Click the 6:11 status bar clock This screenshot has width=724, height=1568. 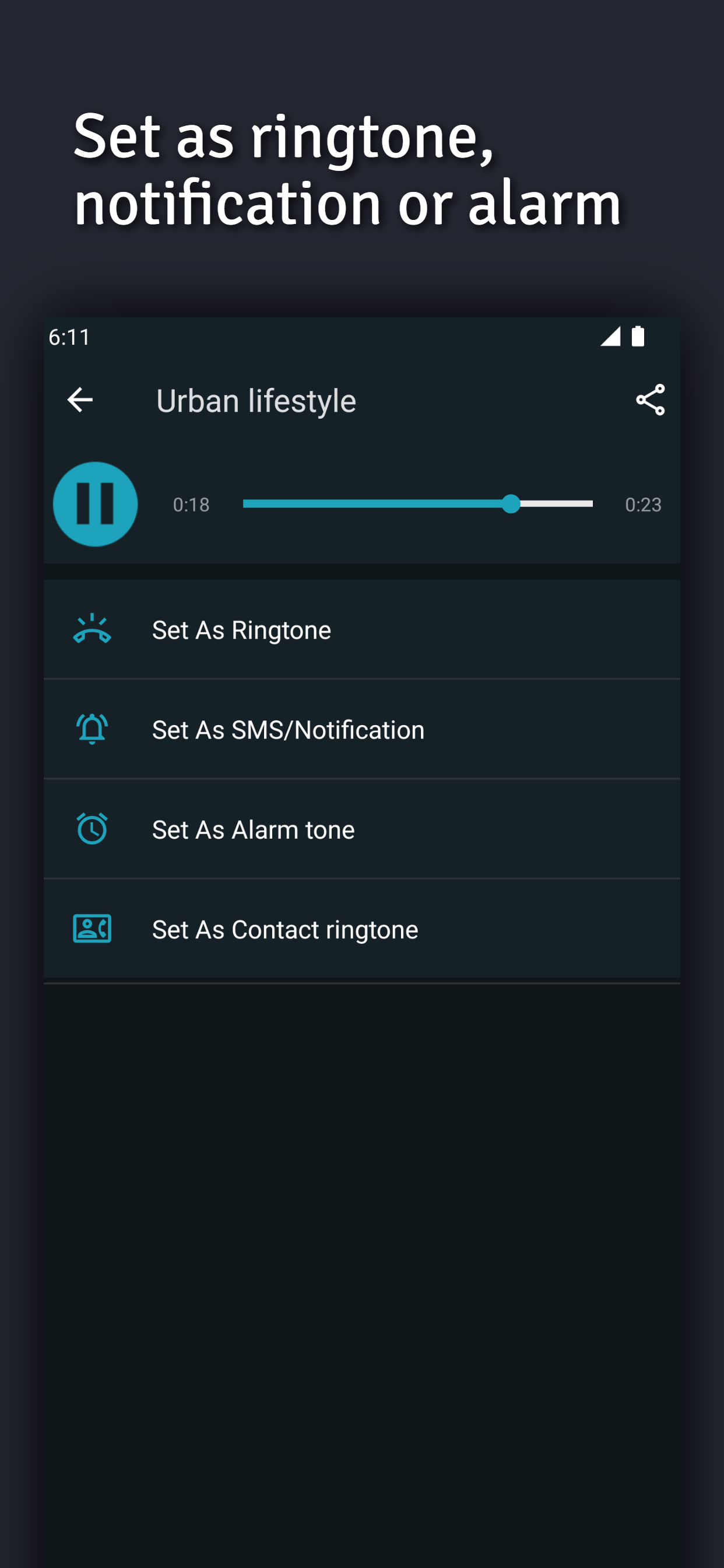69,337
